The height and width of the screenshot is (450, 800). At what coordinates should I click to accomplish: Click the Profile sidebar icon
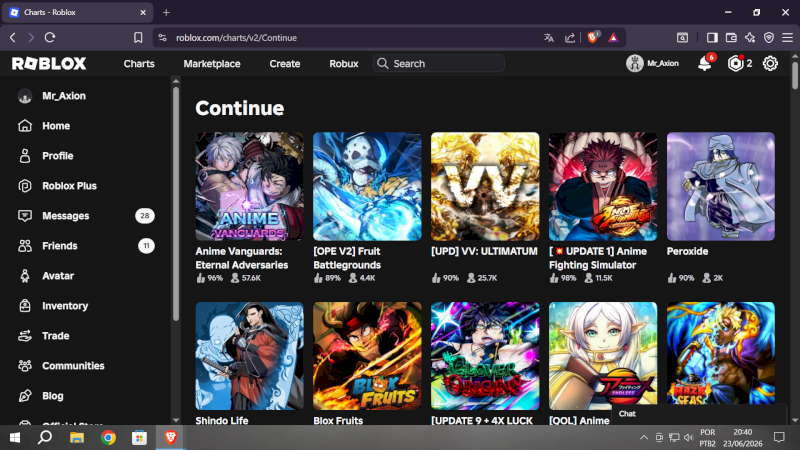click(x=24, y=156)
